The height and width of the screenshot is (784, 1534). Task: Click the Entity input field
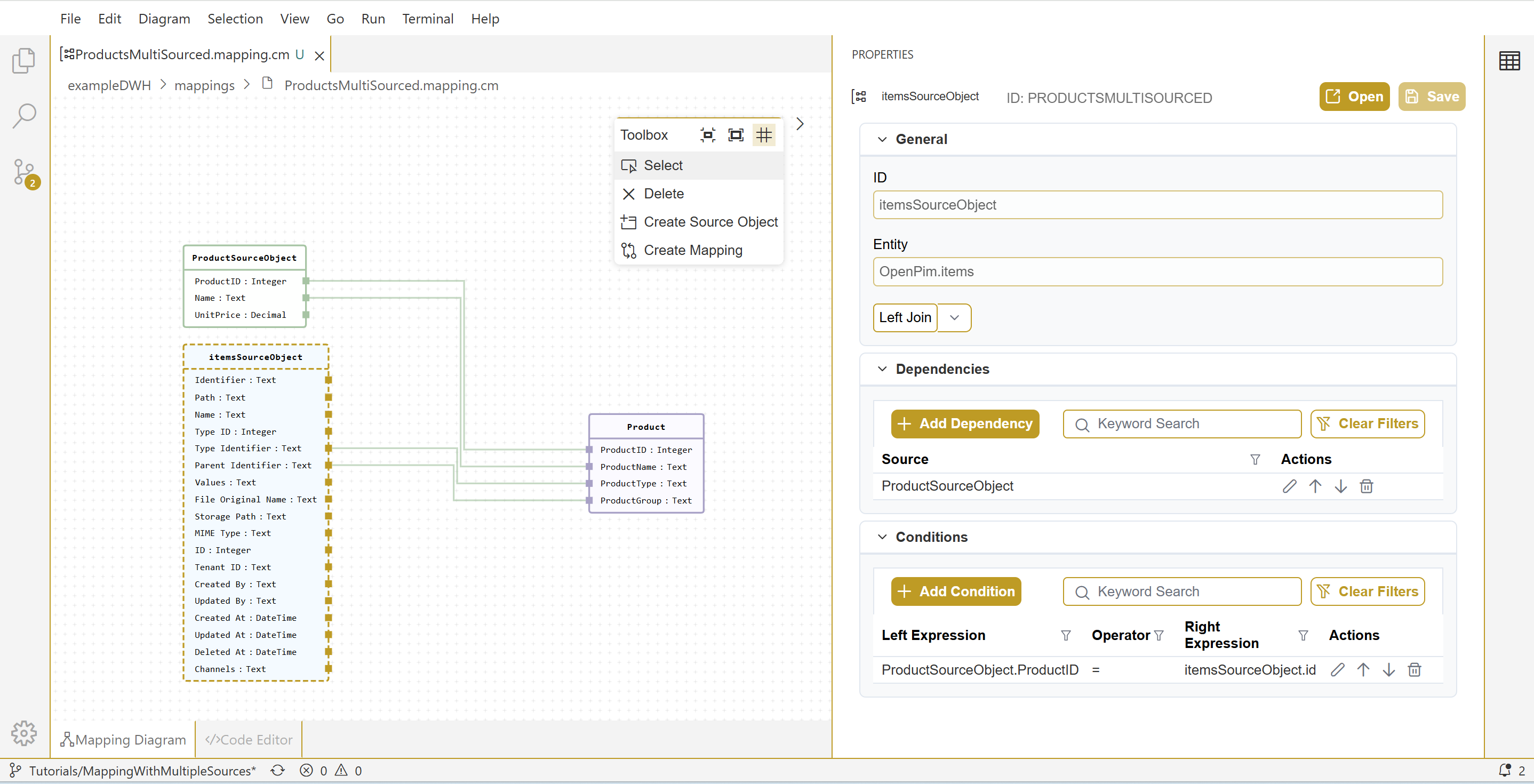click(x=1157, y=272)
